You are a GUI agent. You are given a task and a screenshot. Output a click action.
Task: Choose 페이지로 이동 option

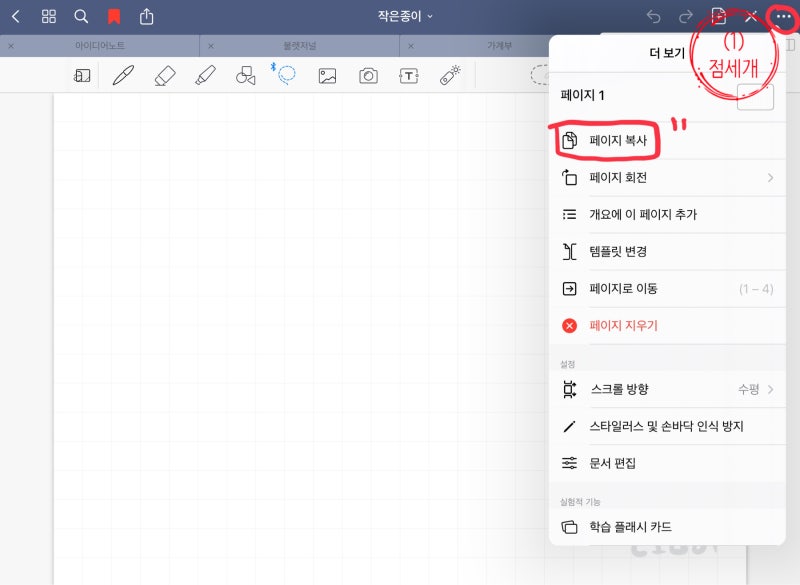click(667, 289)
